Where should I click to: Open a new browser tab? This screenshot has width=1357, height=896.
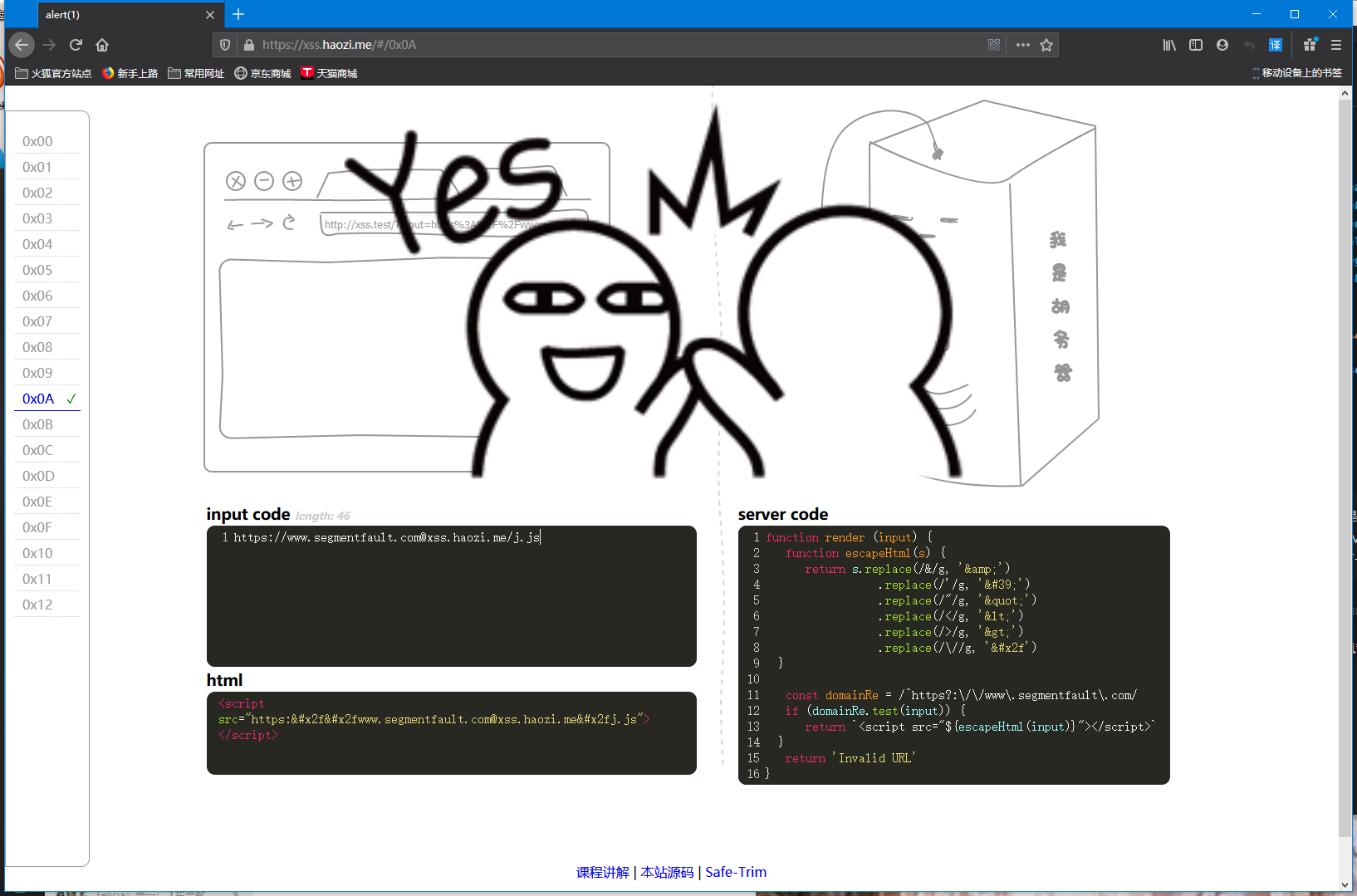(238, 14)
